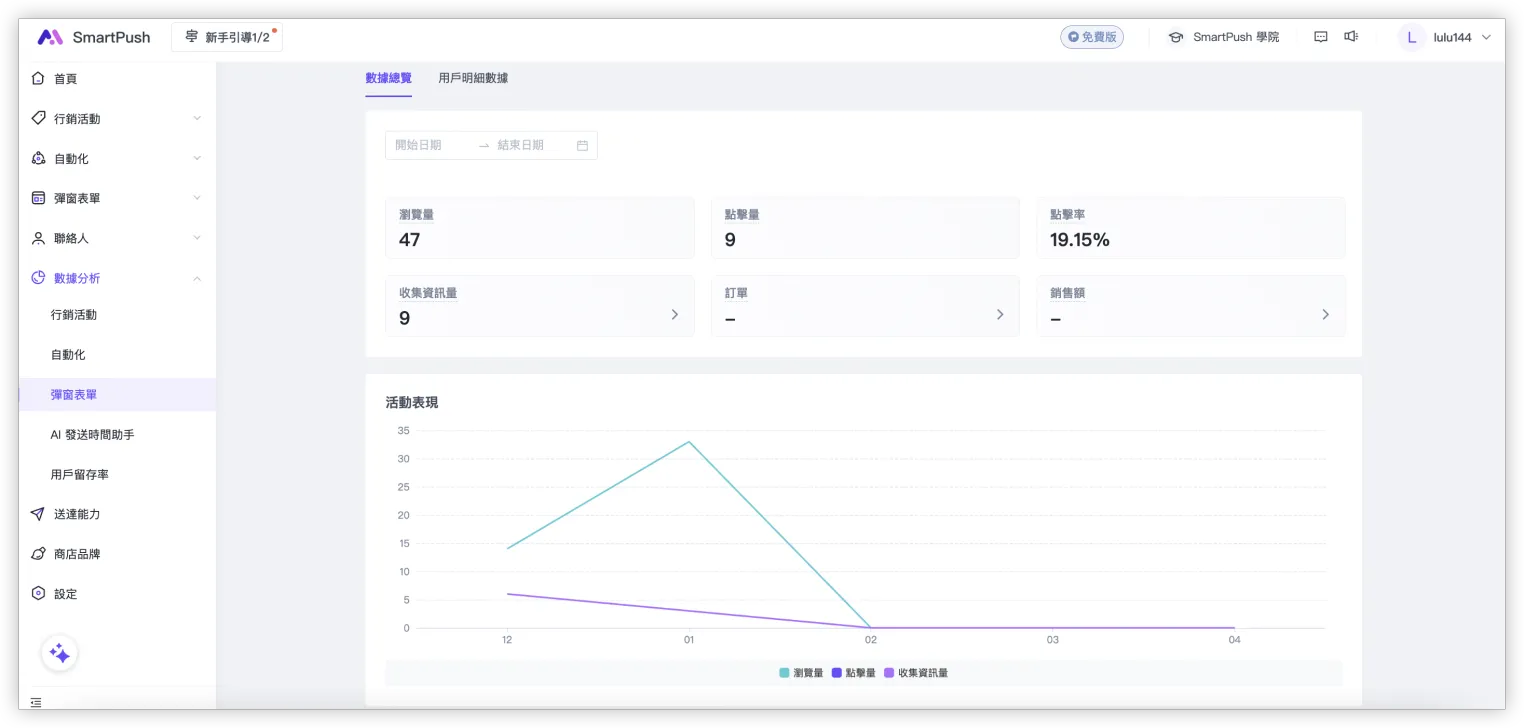Click the 開始日期 input field

430,146
